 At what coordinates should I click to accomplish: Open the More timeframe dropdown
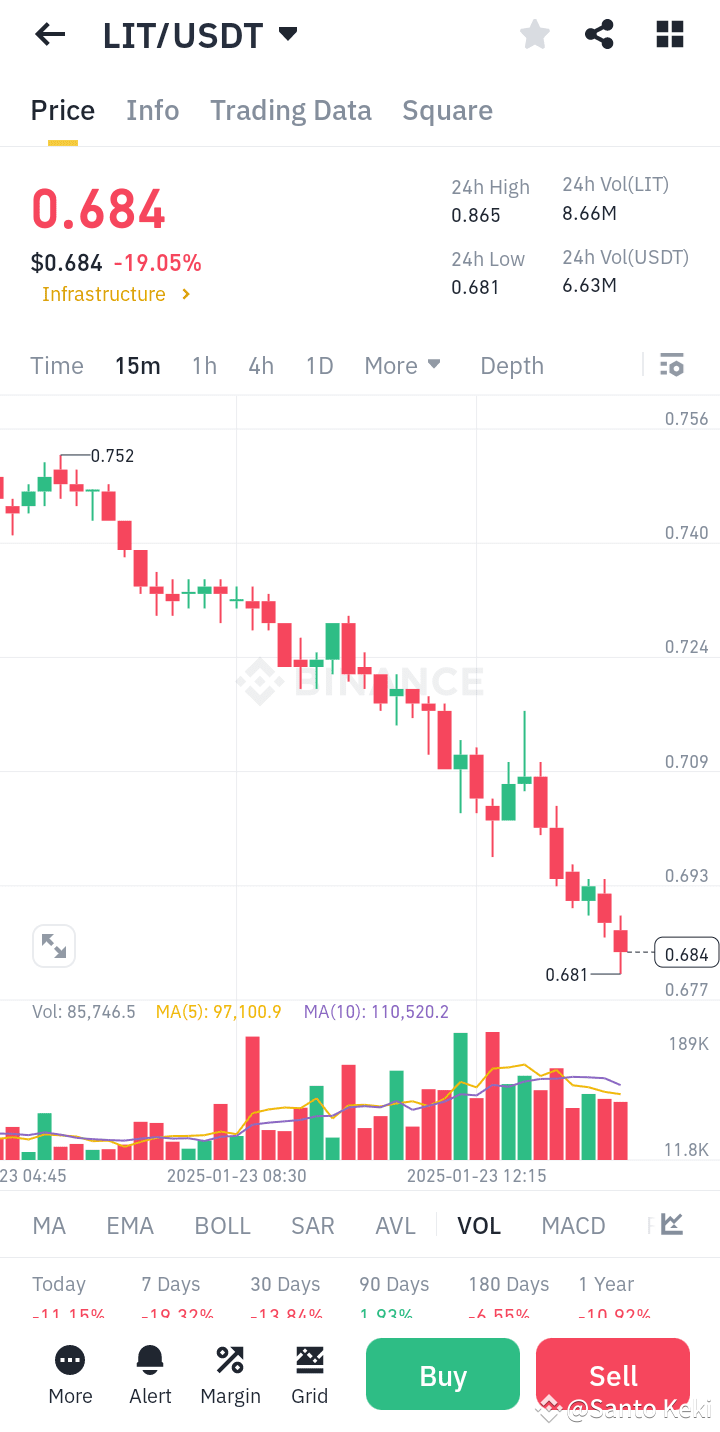(x=403, y=365)
